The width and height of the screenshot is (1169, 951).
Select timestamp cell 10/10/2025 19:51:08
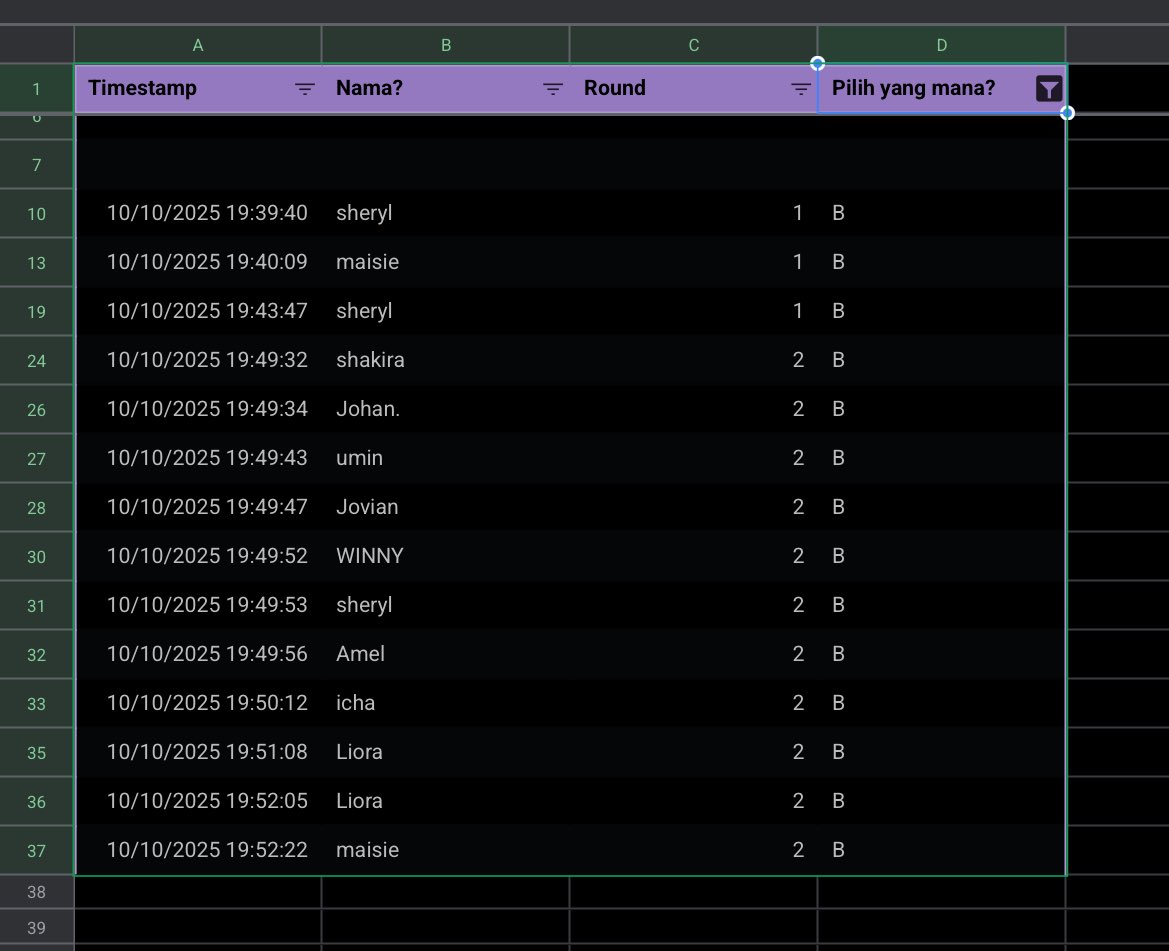(x=198, y=752)
